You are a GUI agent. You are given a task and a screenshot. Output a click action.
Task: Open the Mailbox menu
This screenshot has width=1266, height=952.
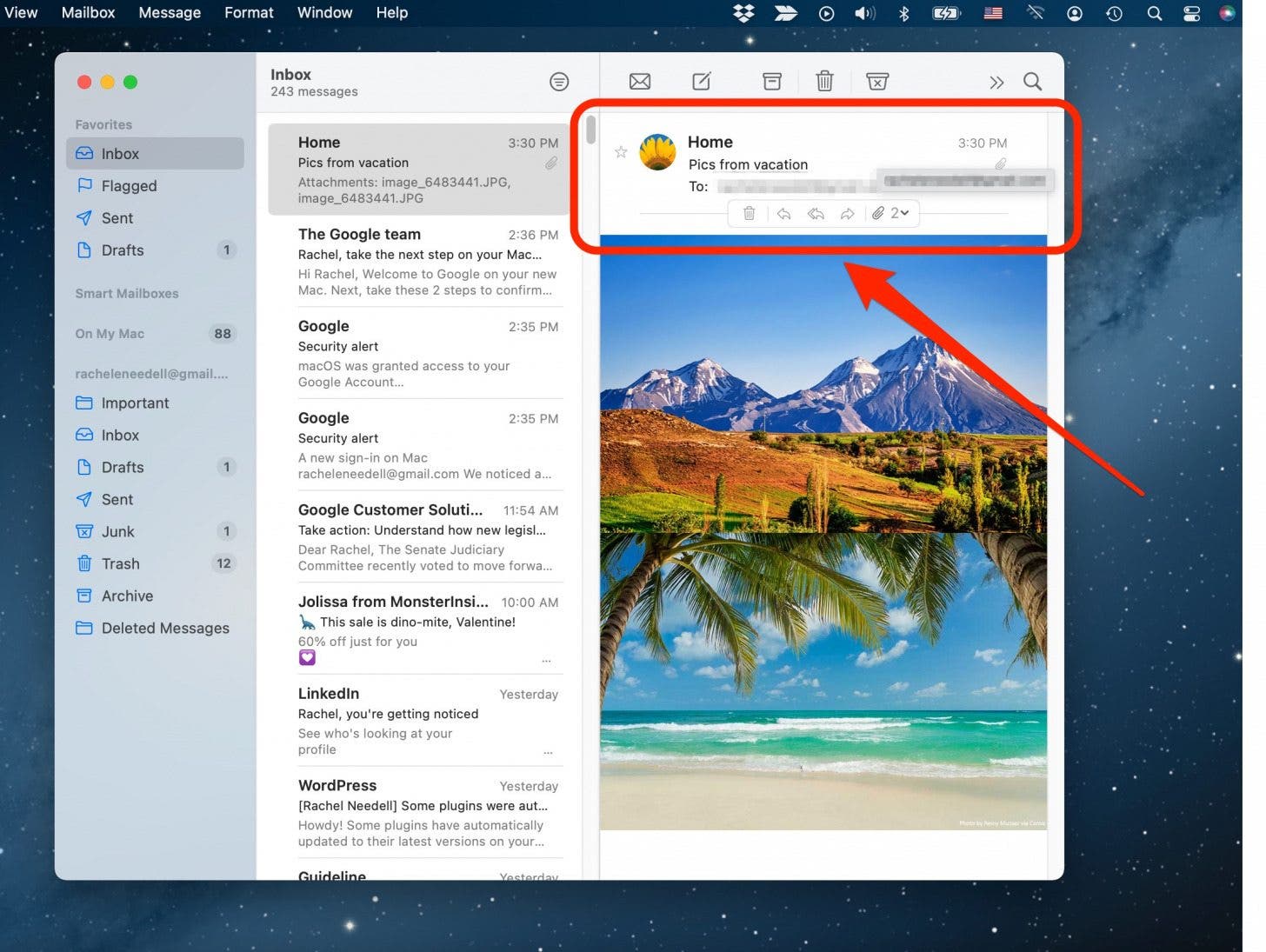(x=88, y=13)
